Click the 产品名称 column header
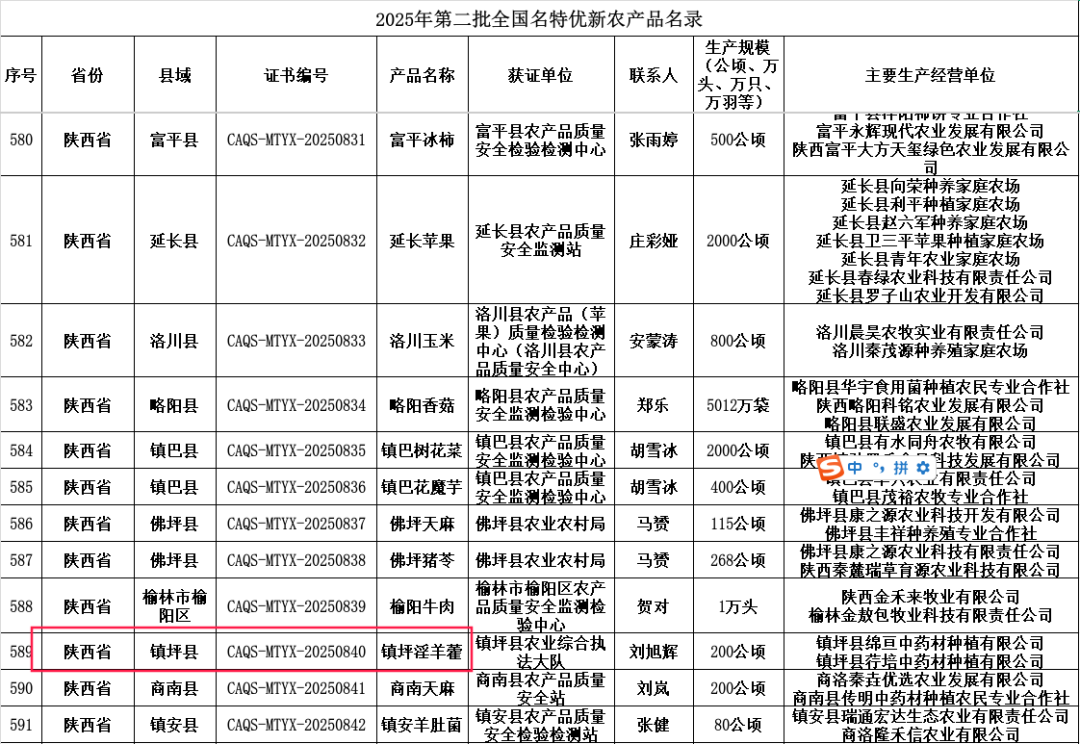The height and width of the screenshot is (744, 1080). click(x=422, y=75)
